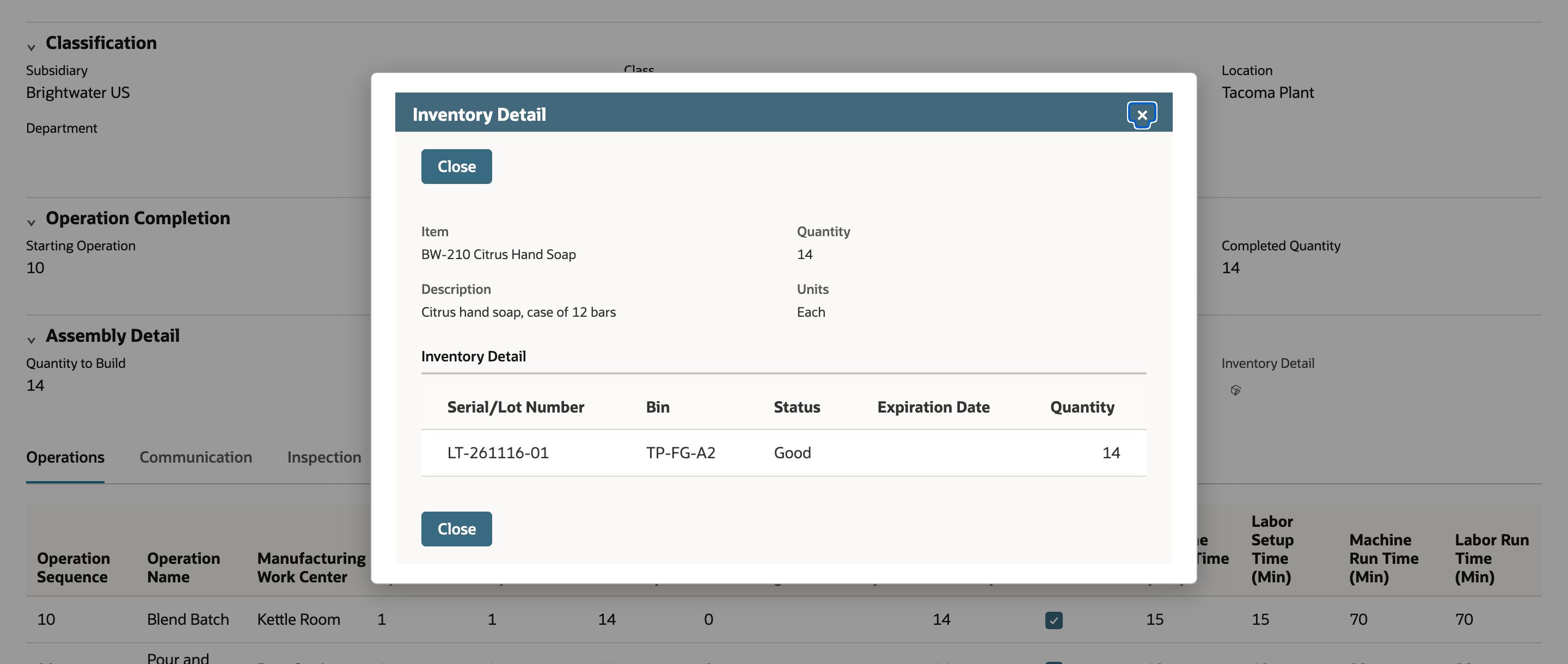Click Operation Sequence column header
The height and width of the screenshot is (664, 1568).
[73, 567]
